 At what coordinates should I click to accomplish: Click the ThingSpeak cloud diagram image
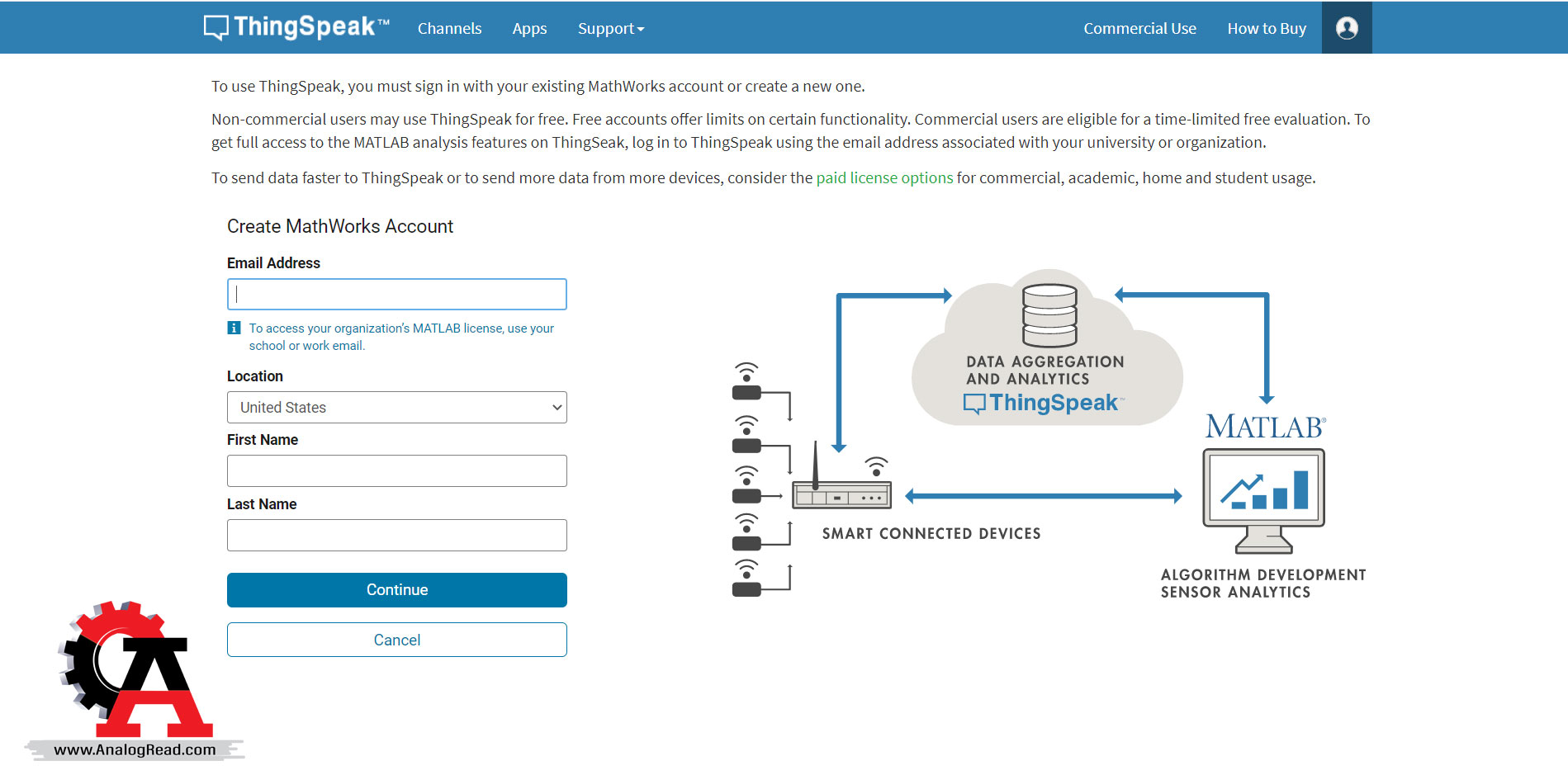[x=1049, y=432]
